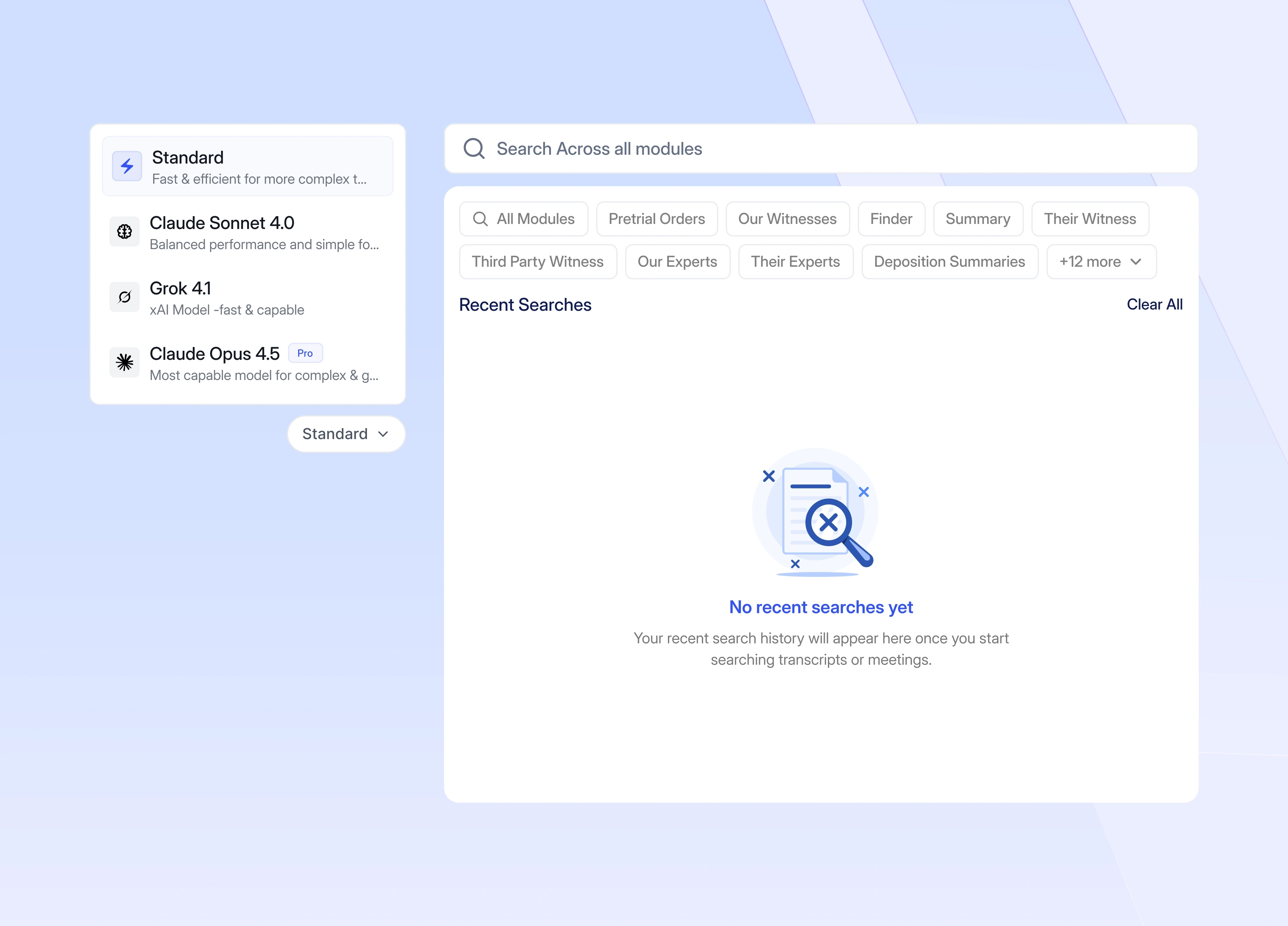Screen dimensions: 1288x926
Task: Filter by All Modules
Action: click(x=524, y=219)
